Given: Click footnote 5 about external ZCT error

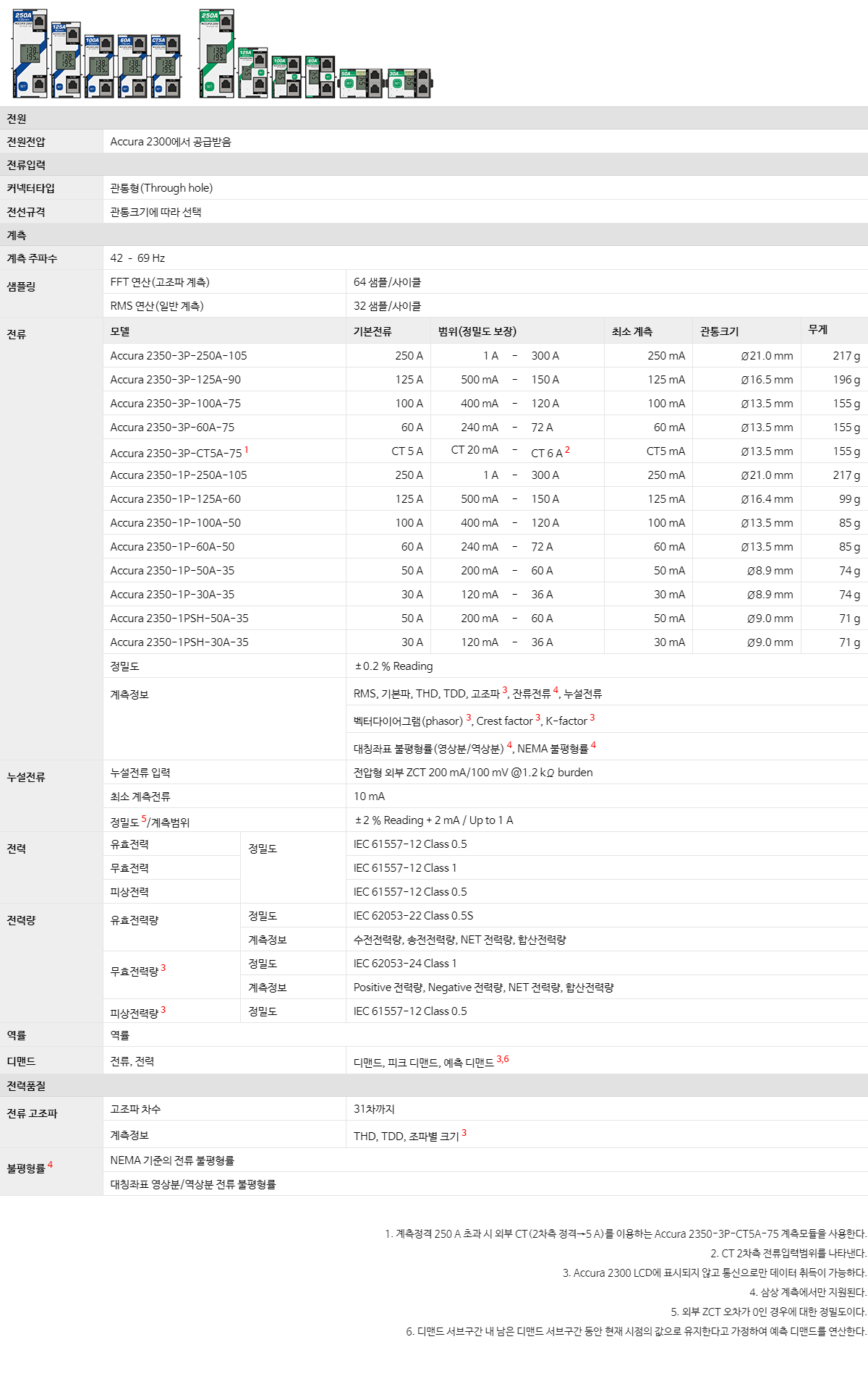Looking at the screenshot, I should tap(769, 1312).
